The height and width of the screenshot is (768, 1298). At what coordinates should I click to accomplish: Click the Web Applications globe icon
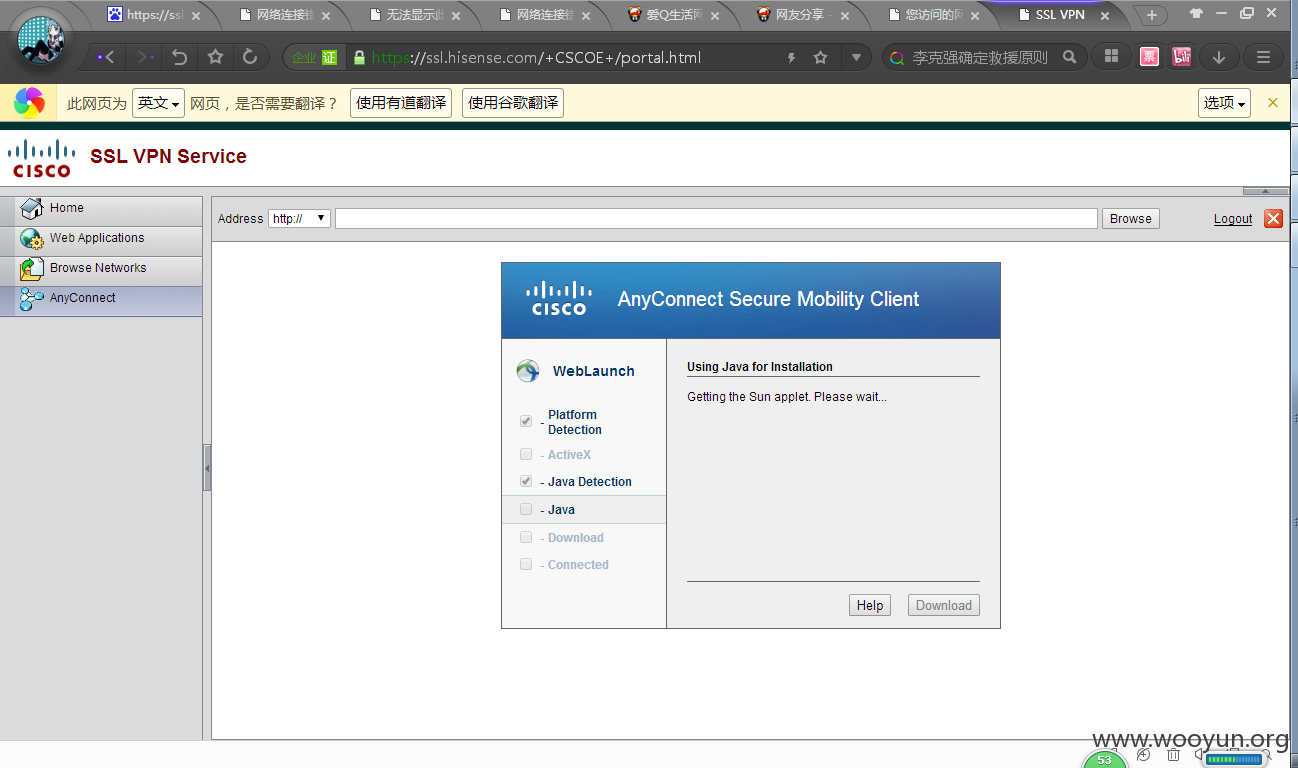[x=32, y=239]
